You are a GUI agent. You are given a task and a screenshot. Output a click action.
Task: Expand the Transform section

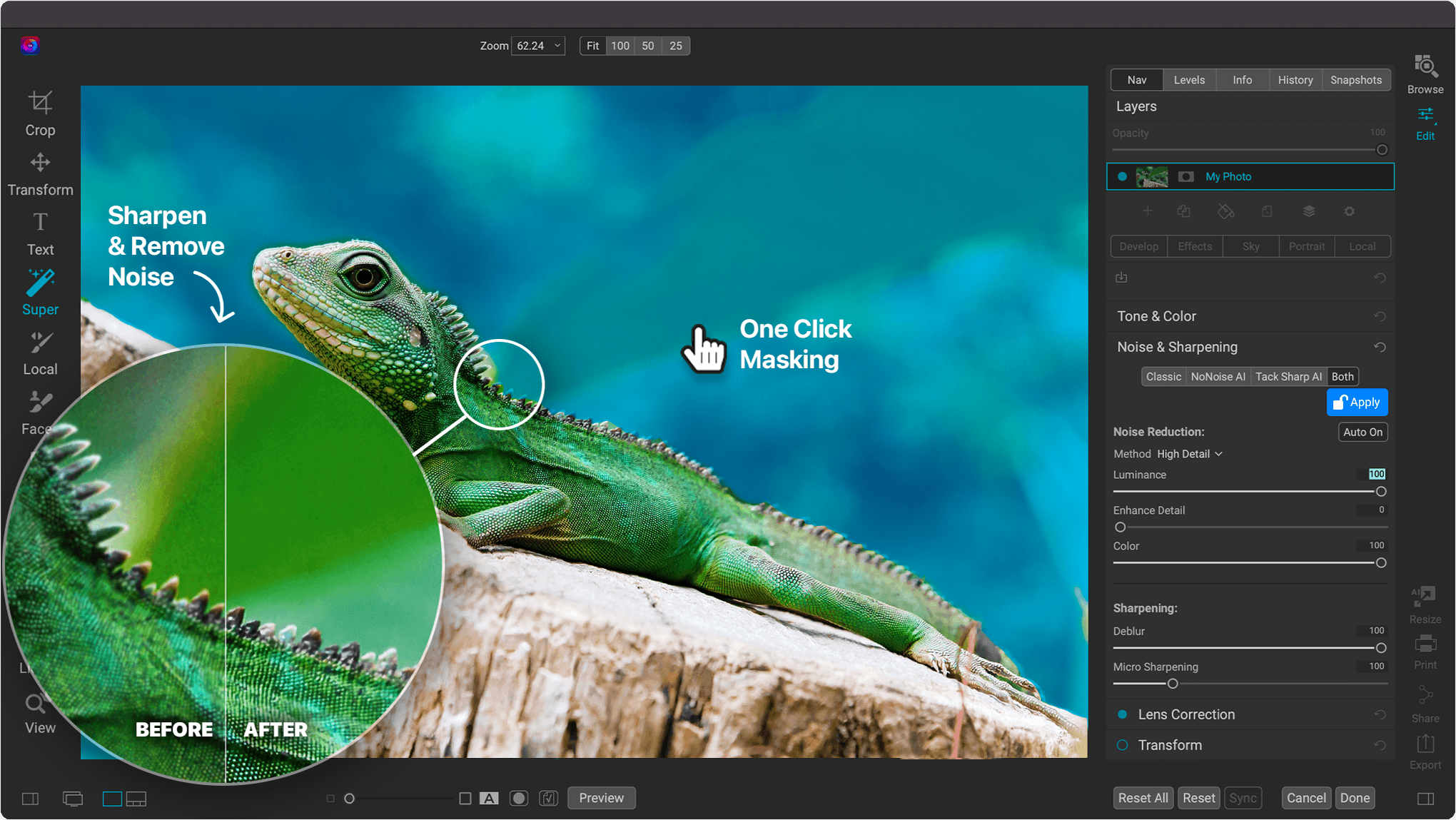tap(1168, 744)
